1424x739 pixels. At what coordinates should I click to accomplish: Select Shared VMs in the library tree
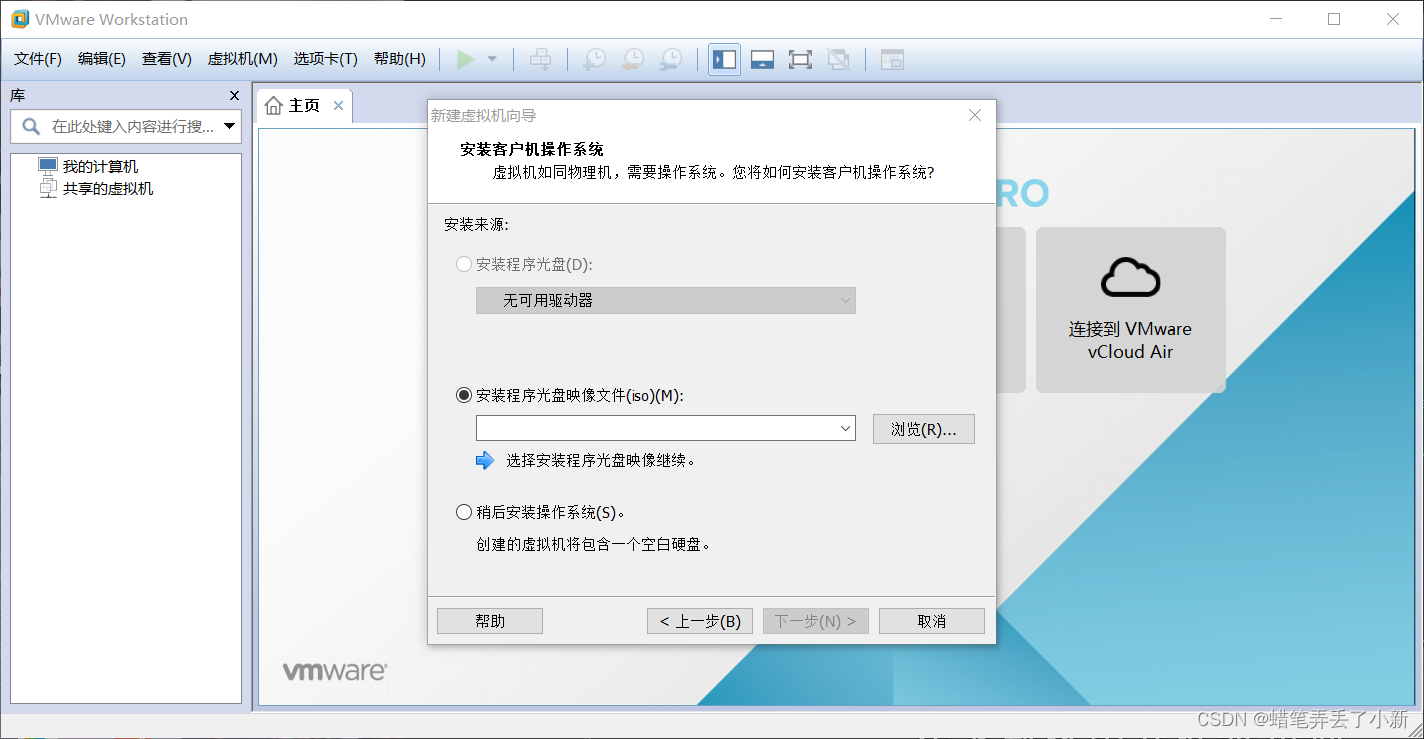pos(108,188)
